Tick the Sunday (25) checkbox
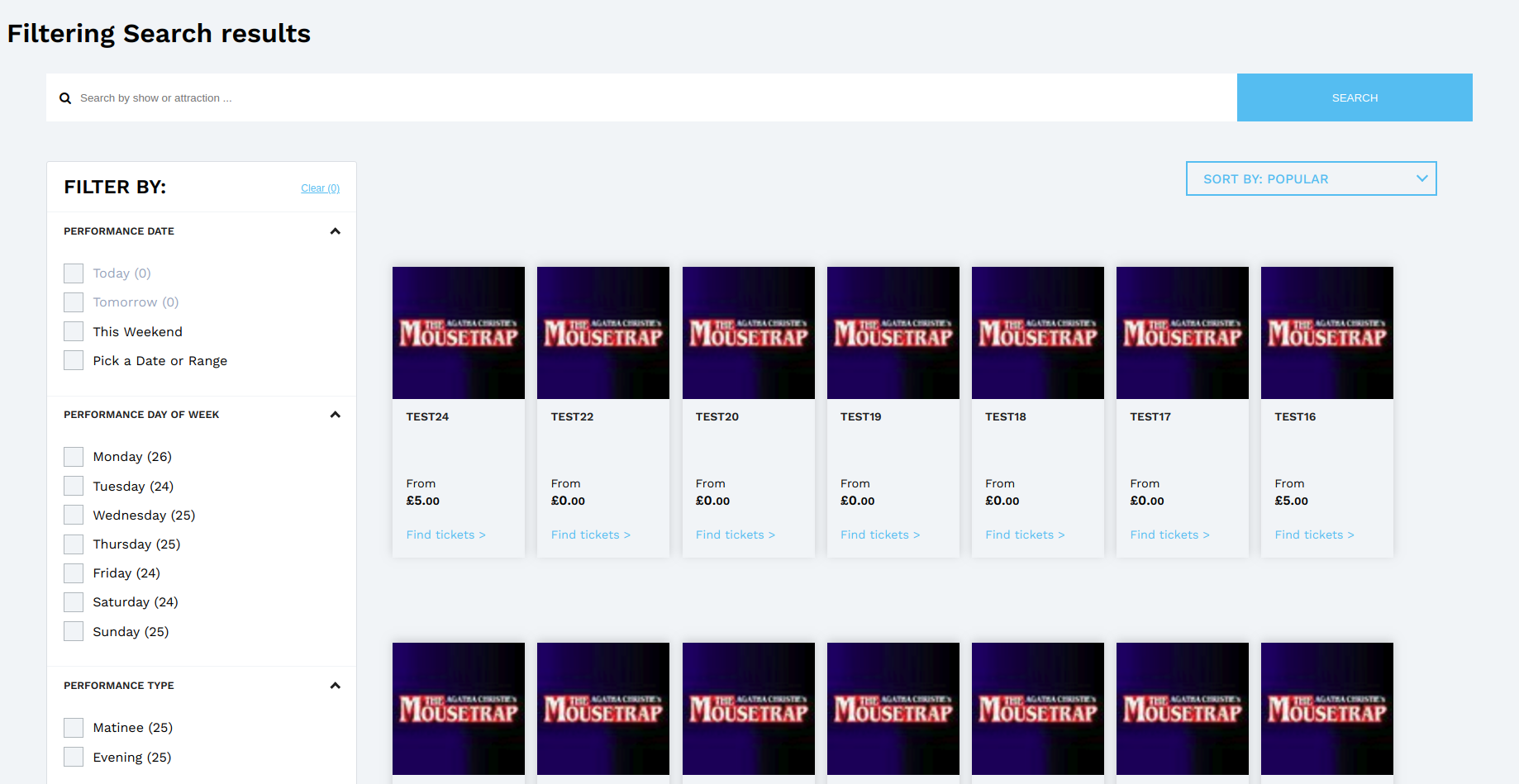The height and width of the screenshot is (784, 1519). 74,631
